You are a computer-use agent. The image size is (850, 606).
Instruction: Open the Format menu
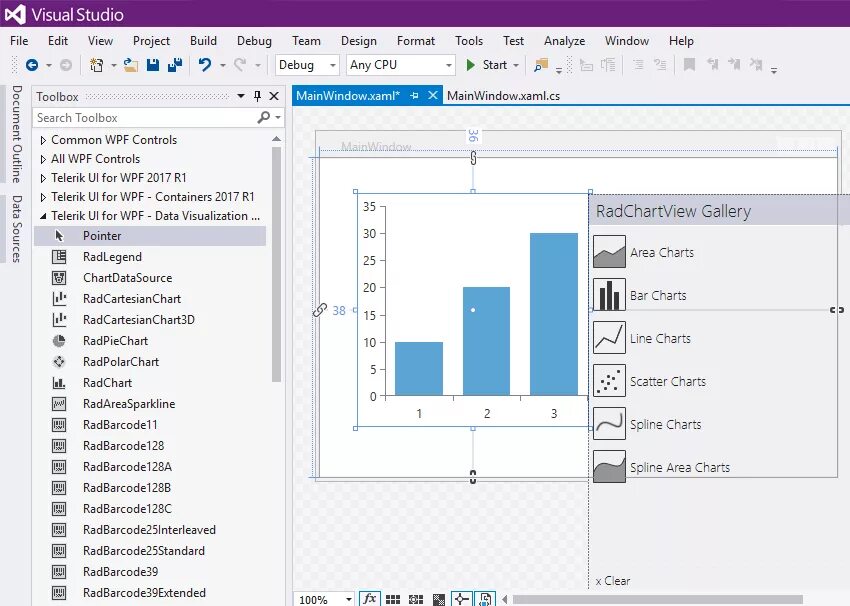tap(416, 41)
